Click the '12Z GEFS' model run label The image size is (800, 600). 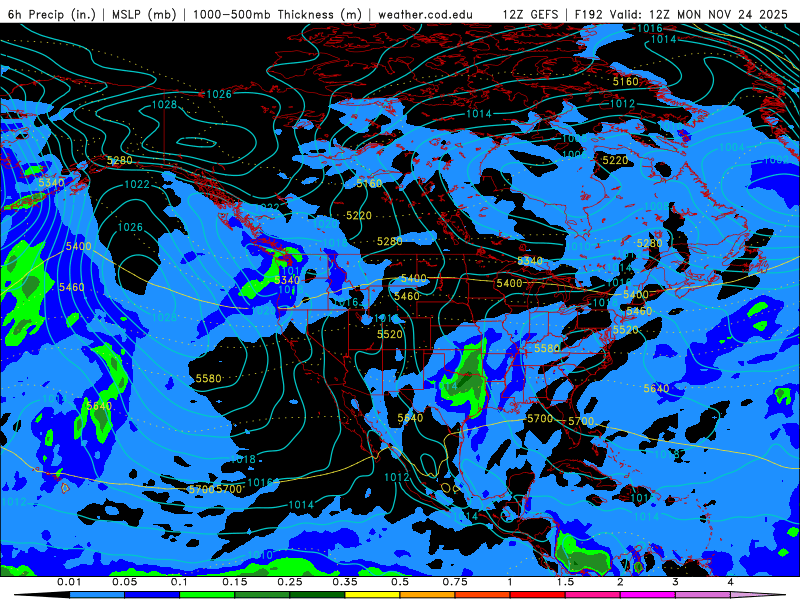(x=531, y=14)
